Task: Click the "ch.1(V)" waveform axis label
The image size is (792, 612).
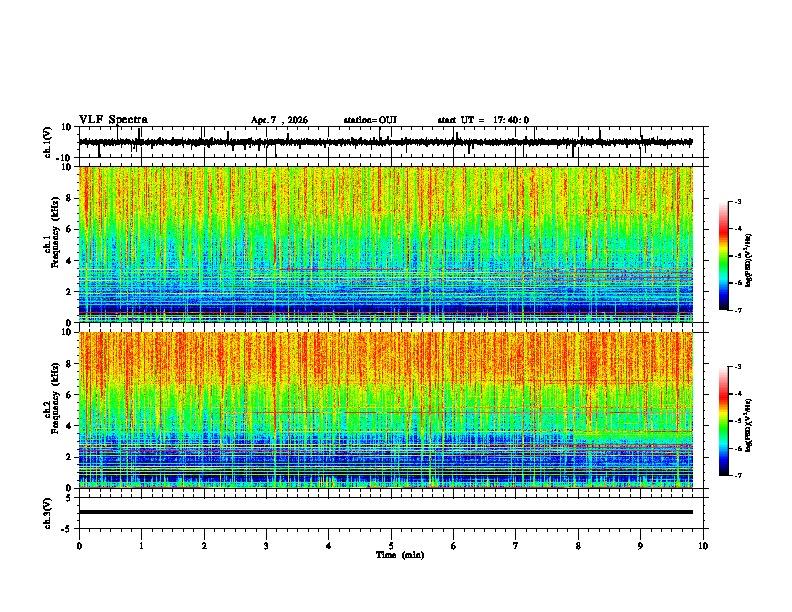Action: (48, 142)
